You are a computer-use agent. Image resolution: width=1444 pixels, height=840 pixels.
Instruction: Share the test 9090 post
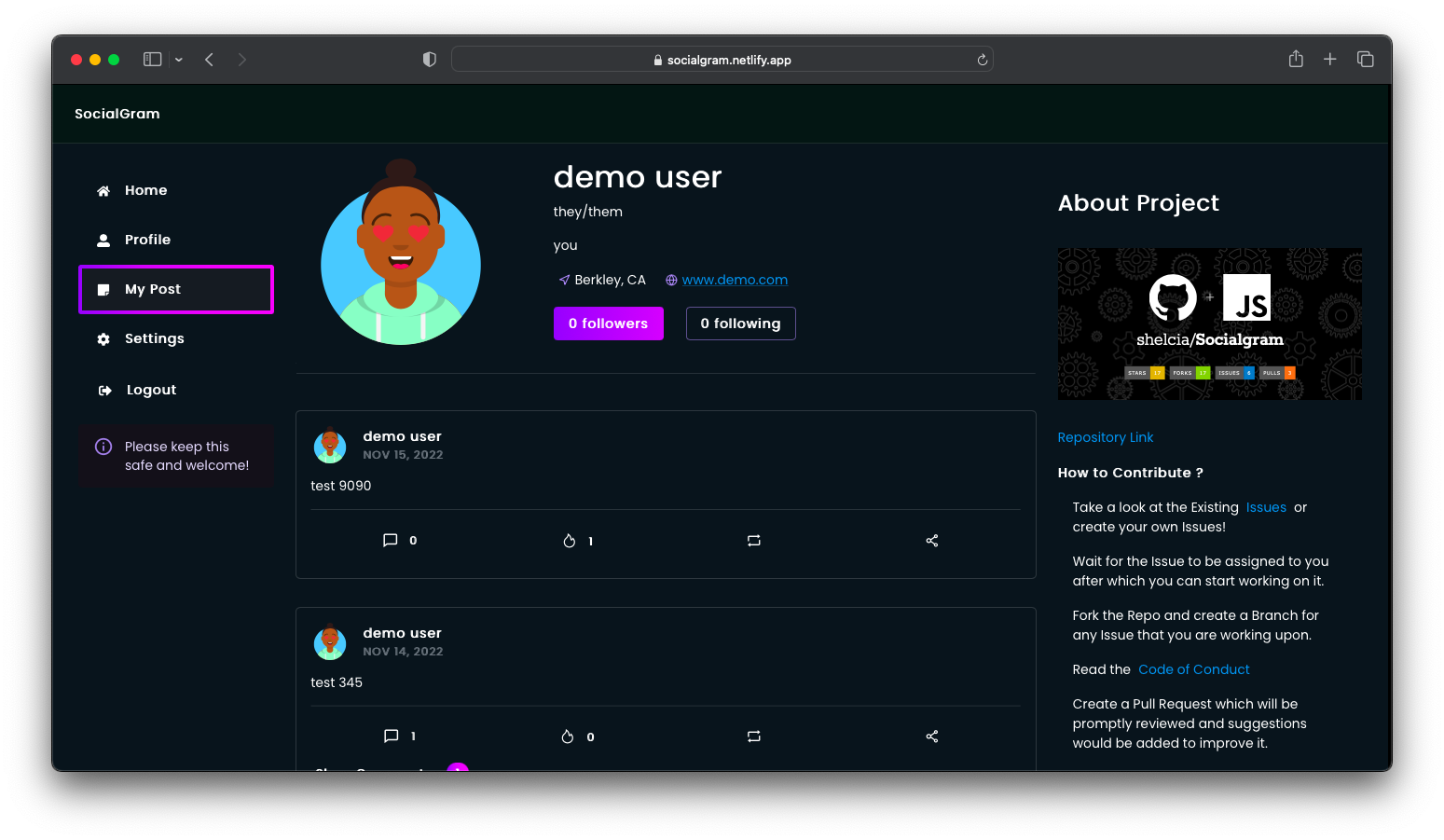[931, 541]
